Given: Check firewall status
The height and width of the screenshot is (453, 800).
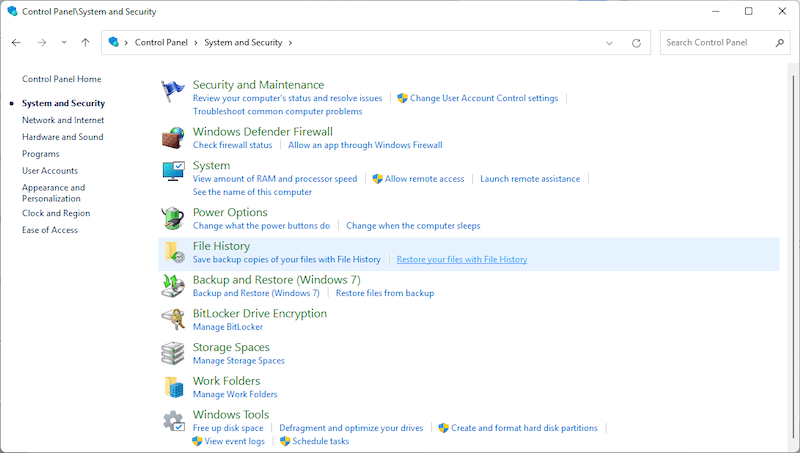Looking at the screenshot, I should click(x=232, y=145).
